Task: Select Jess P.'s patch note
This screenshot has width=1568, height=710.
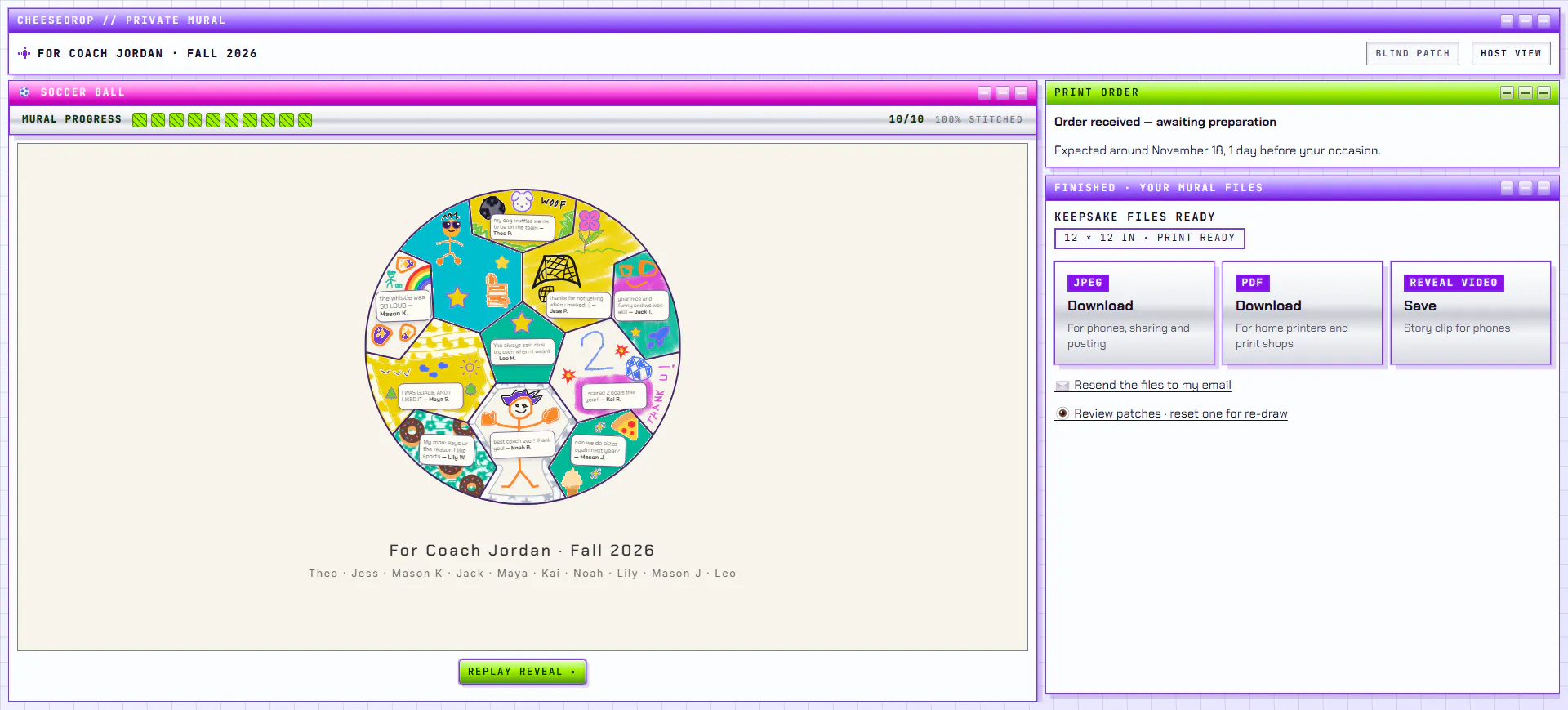Action: point(577,304)
